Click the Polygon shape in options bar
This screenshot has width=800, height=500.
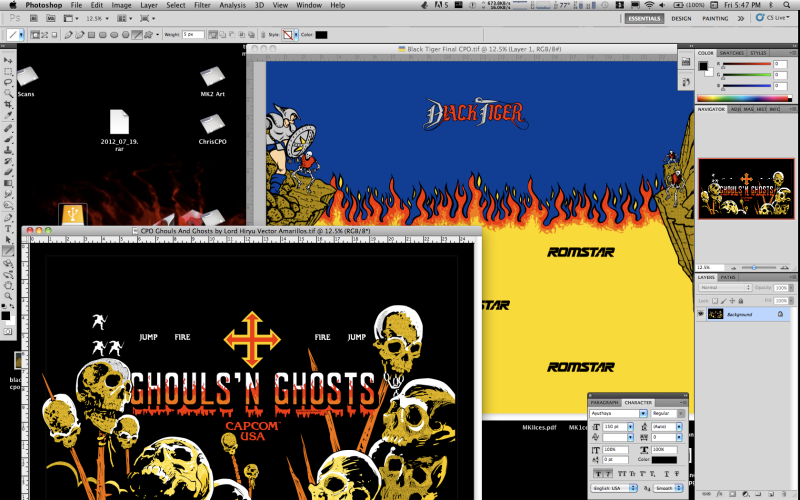coord(126,35)
